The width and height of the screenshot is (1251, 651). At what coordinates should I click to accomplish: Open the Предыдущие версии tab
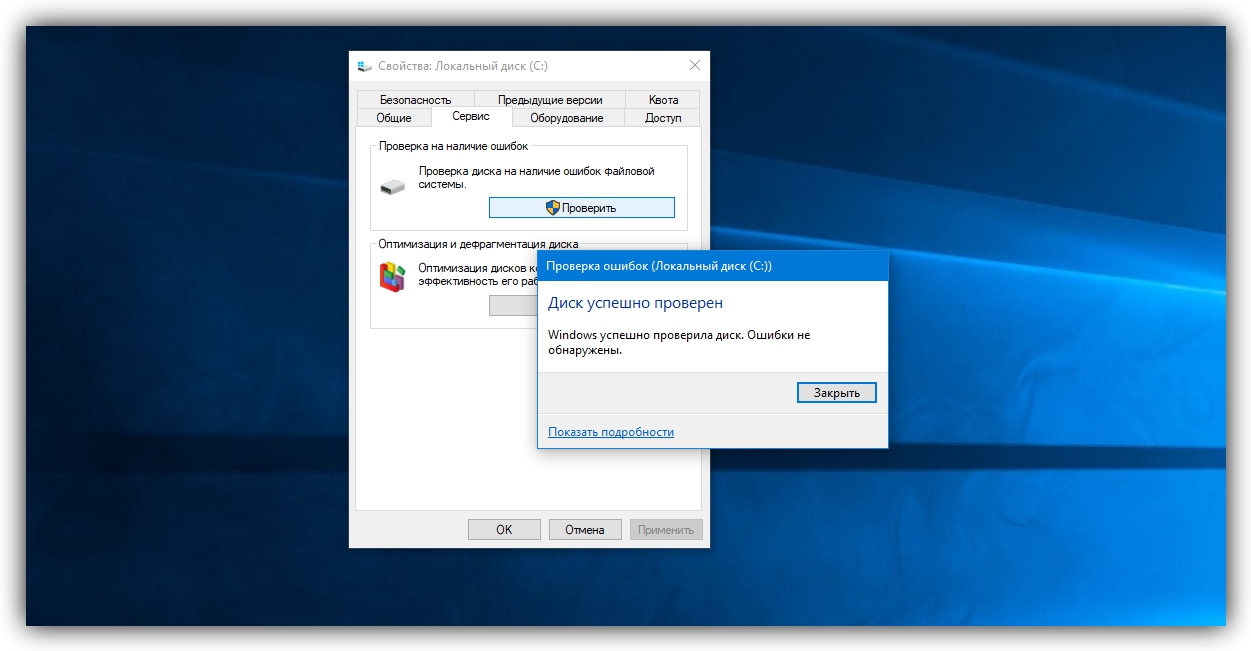pos(550,99)
